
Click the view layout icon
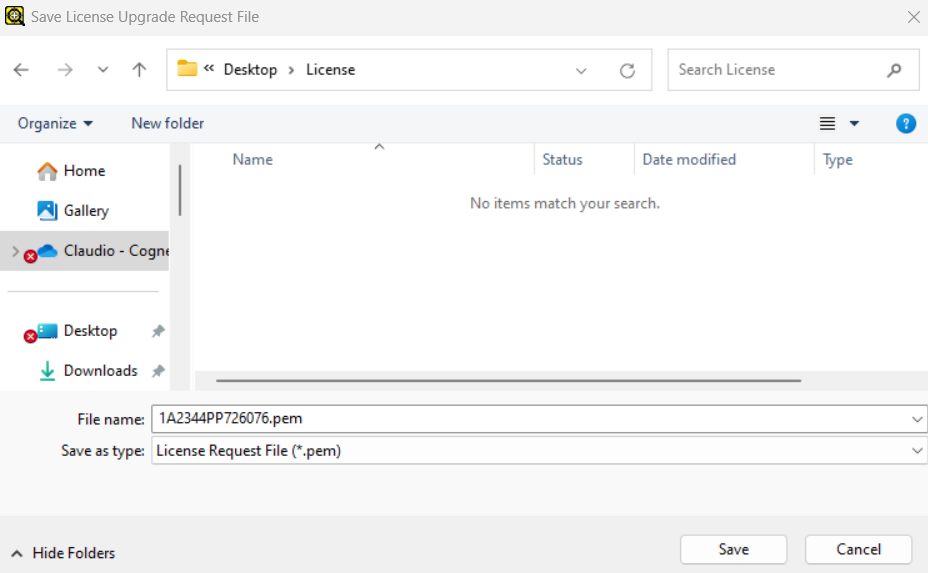(x=827, y=124)
